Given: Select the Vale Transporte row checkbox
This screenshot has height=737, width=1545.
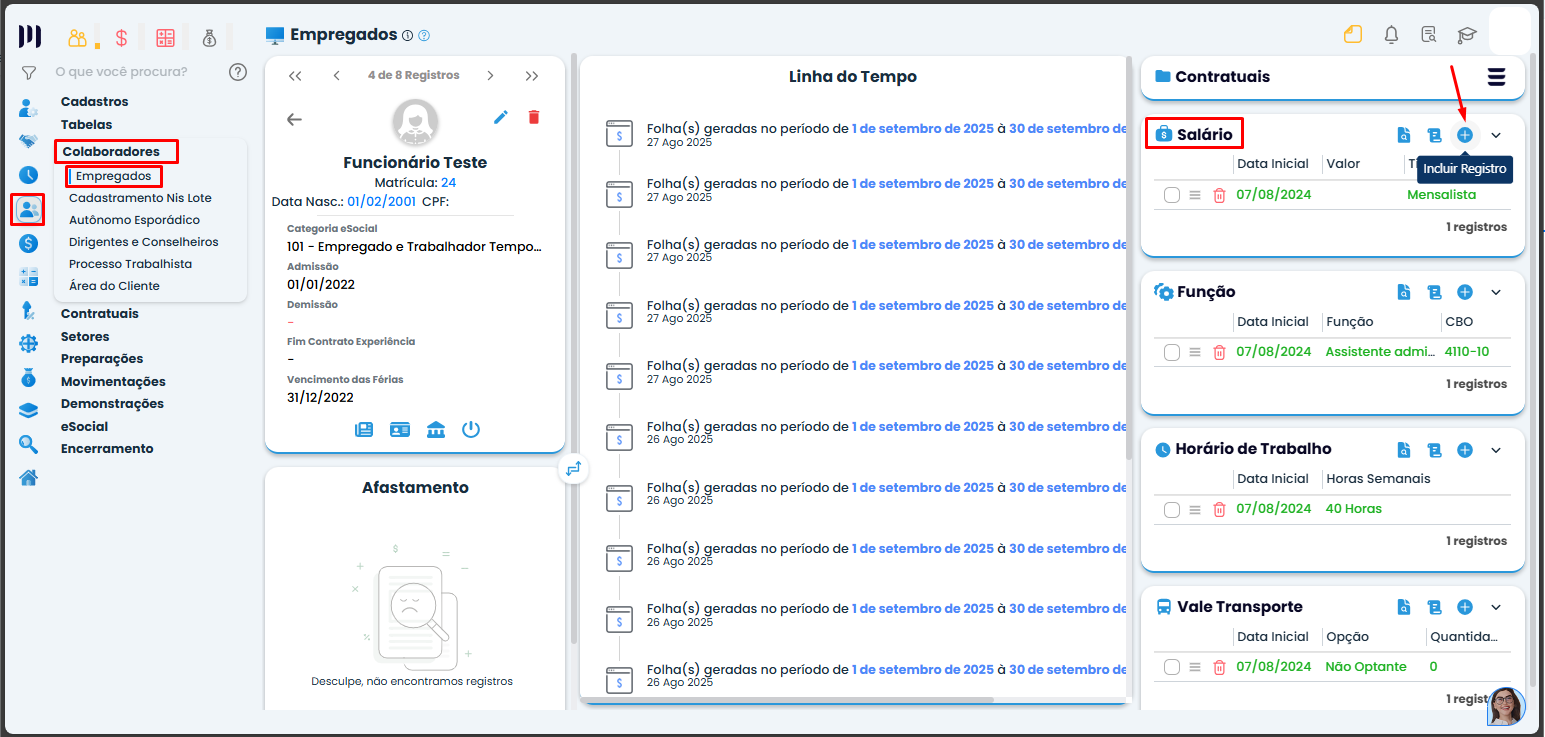Looking at the screenshot, I should point(1172,667).
